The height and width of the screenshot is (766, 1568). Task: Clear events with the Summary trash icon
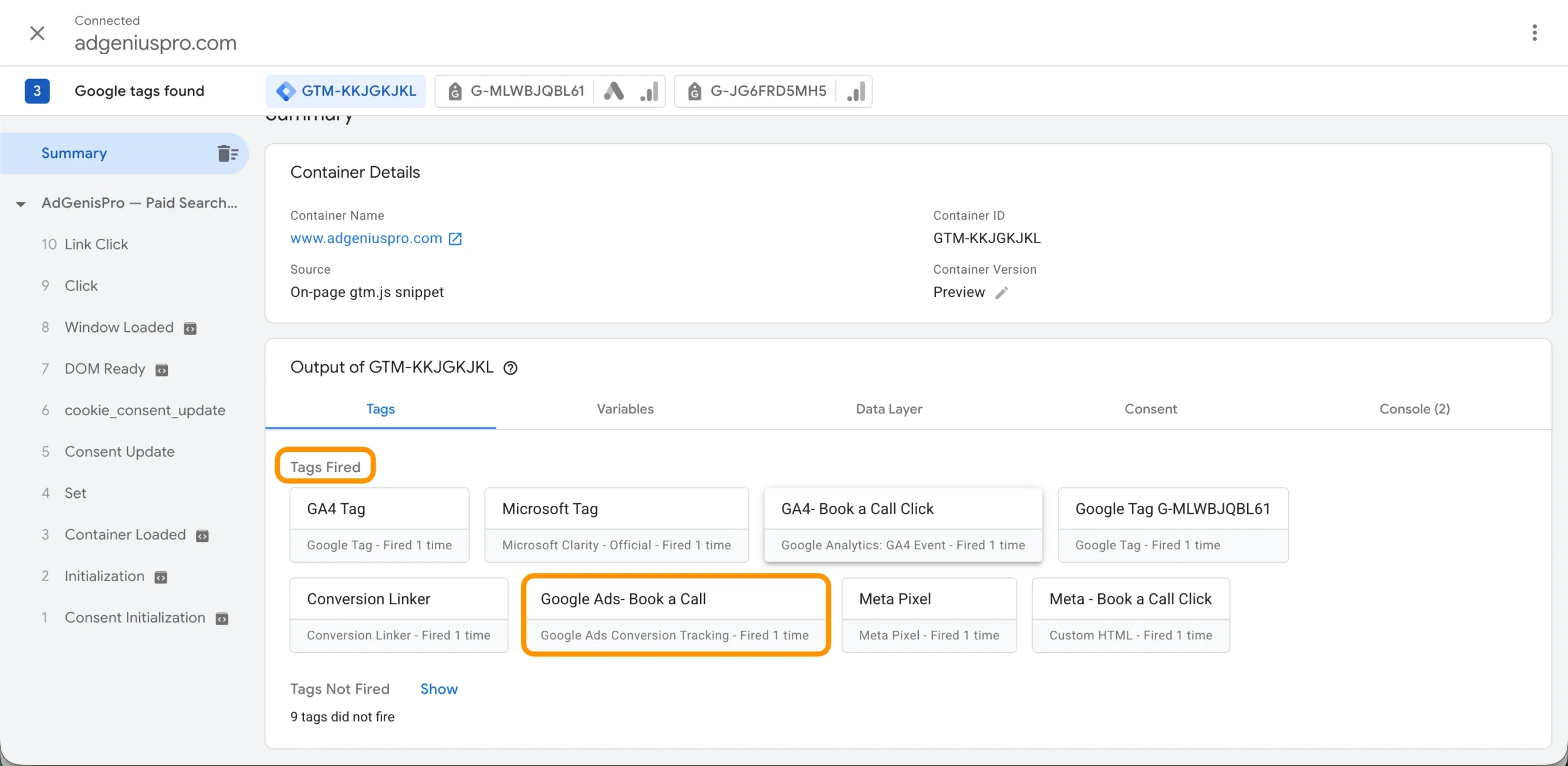228,153
